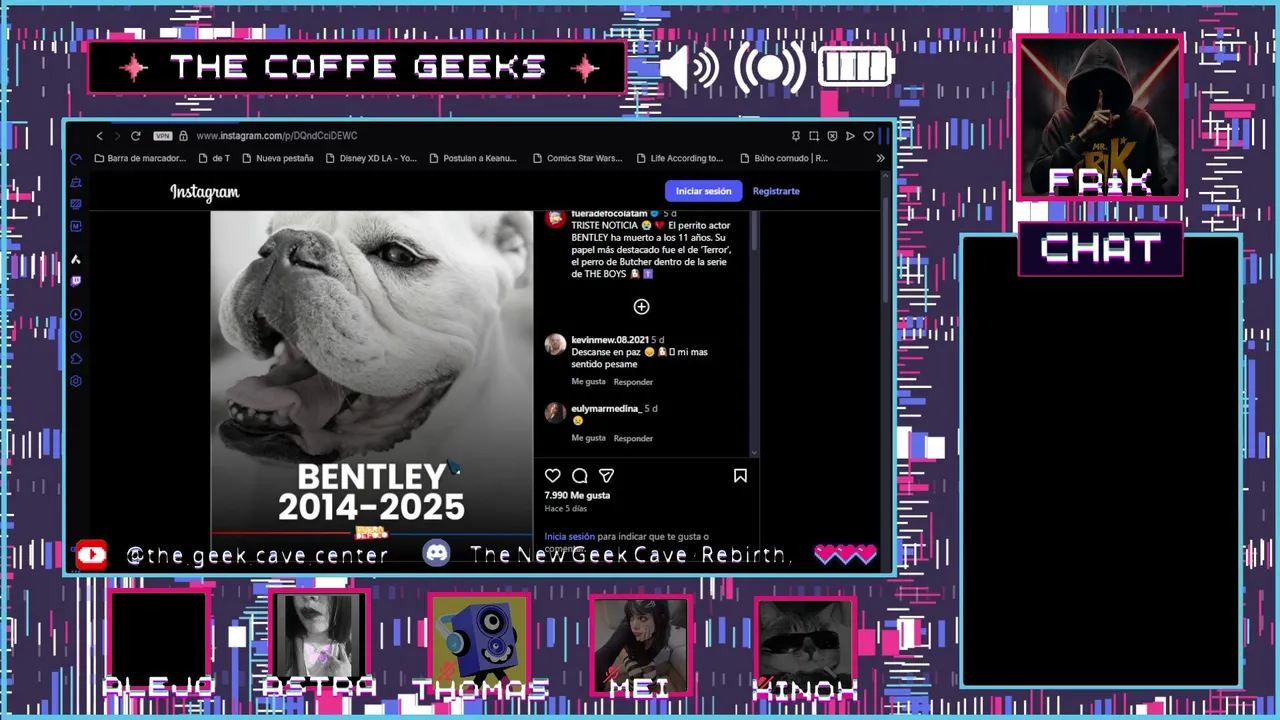The width and height of the screenshot is (1280, 720).
Task: Click the comment bubble icon
Action: [x=580, y=476]
